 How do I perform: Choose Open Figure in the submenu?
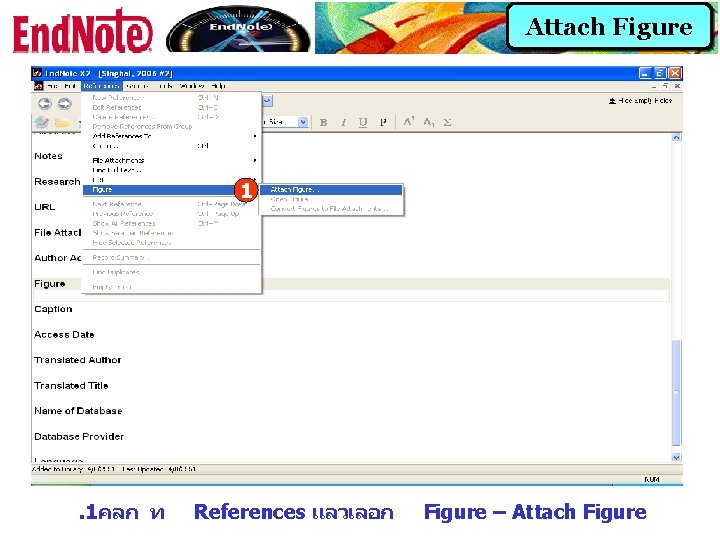(x=331, y=199)
